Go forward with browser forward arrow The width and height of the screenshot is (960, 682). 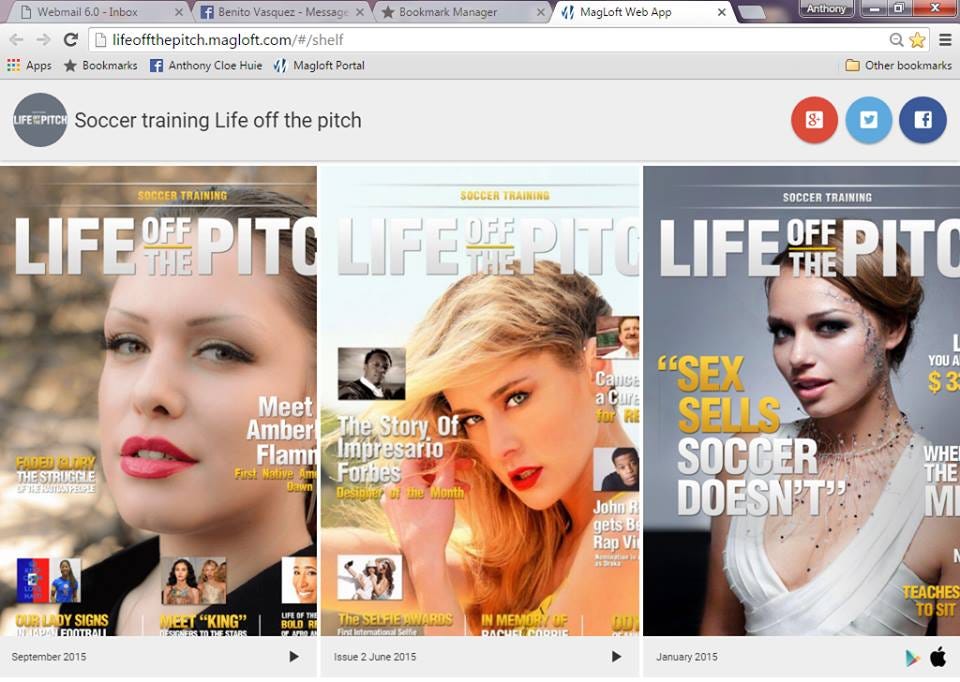coord(43,40)
